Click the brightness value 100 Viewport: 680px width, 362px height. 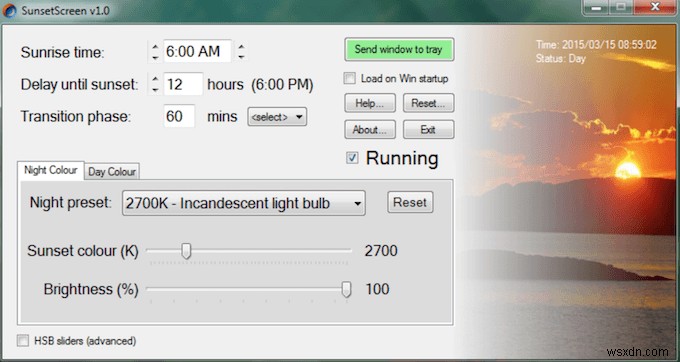pos(377,289)
